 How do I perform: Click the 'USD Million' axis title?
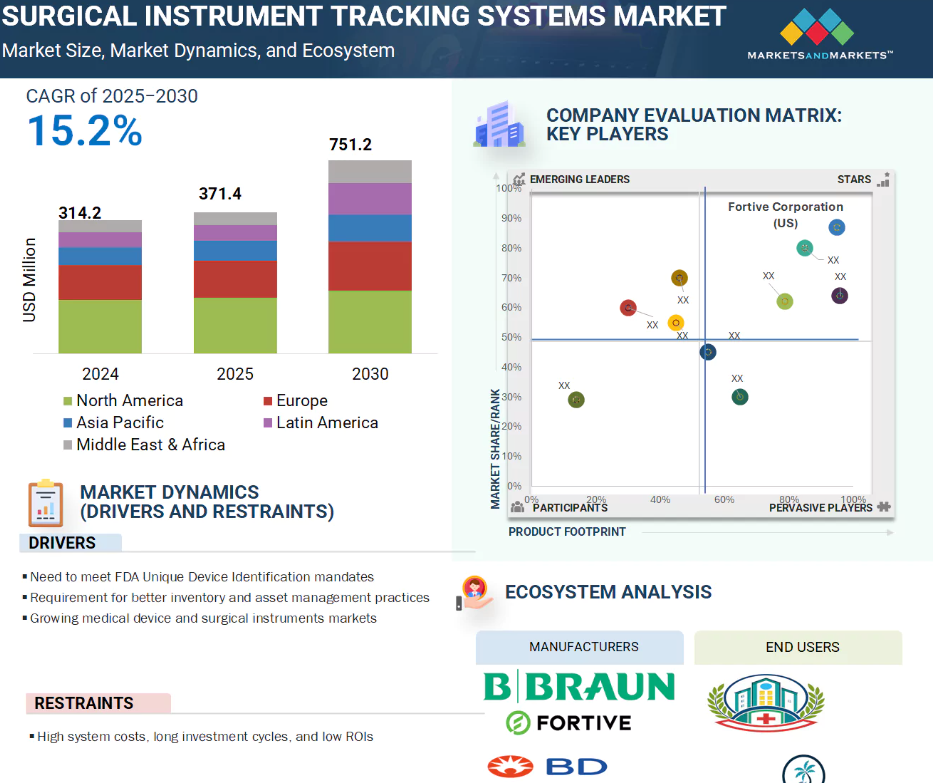point(29,280)
